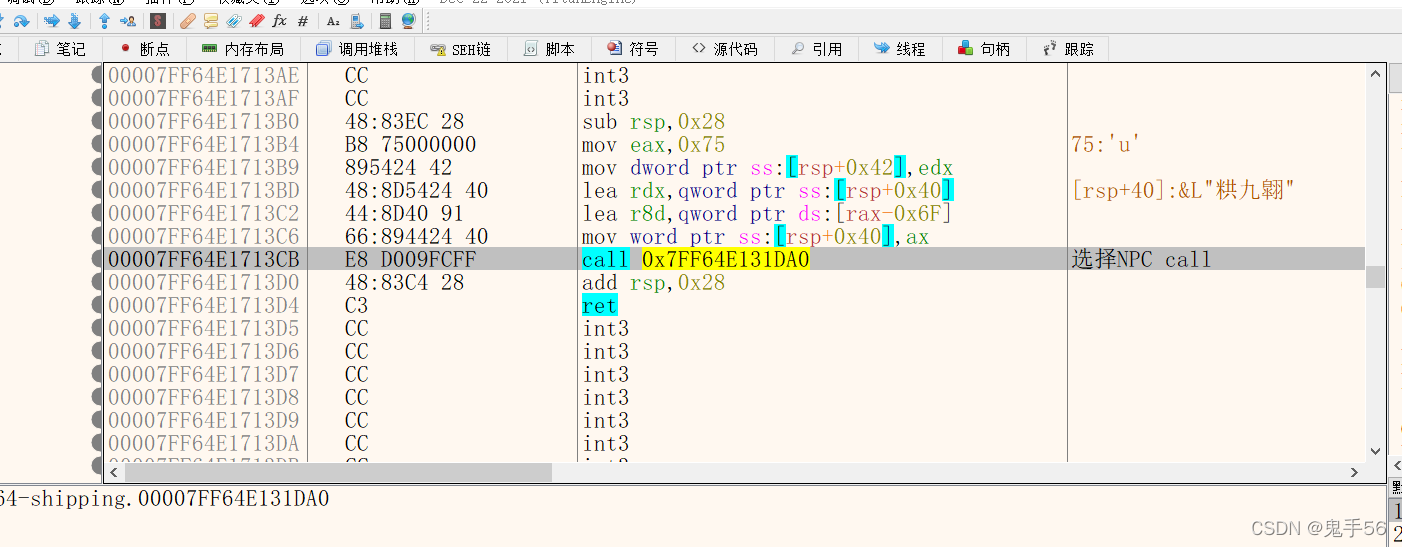1402x547 pixels.
Task: Switch to the 断点 tab
Action: point(143,48)
